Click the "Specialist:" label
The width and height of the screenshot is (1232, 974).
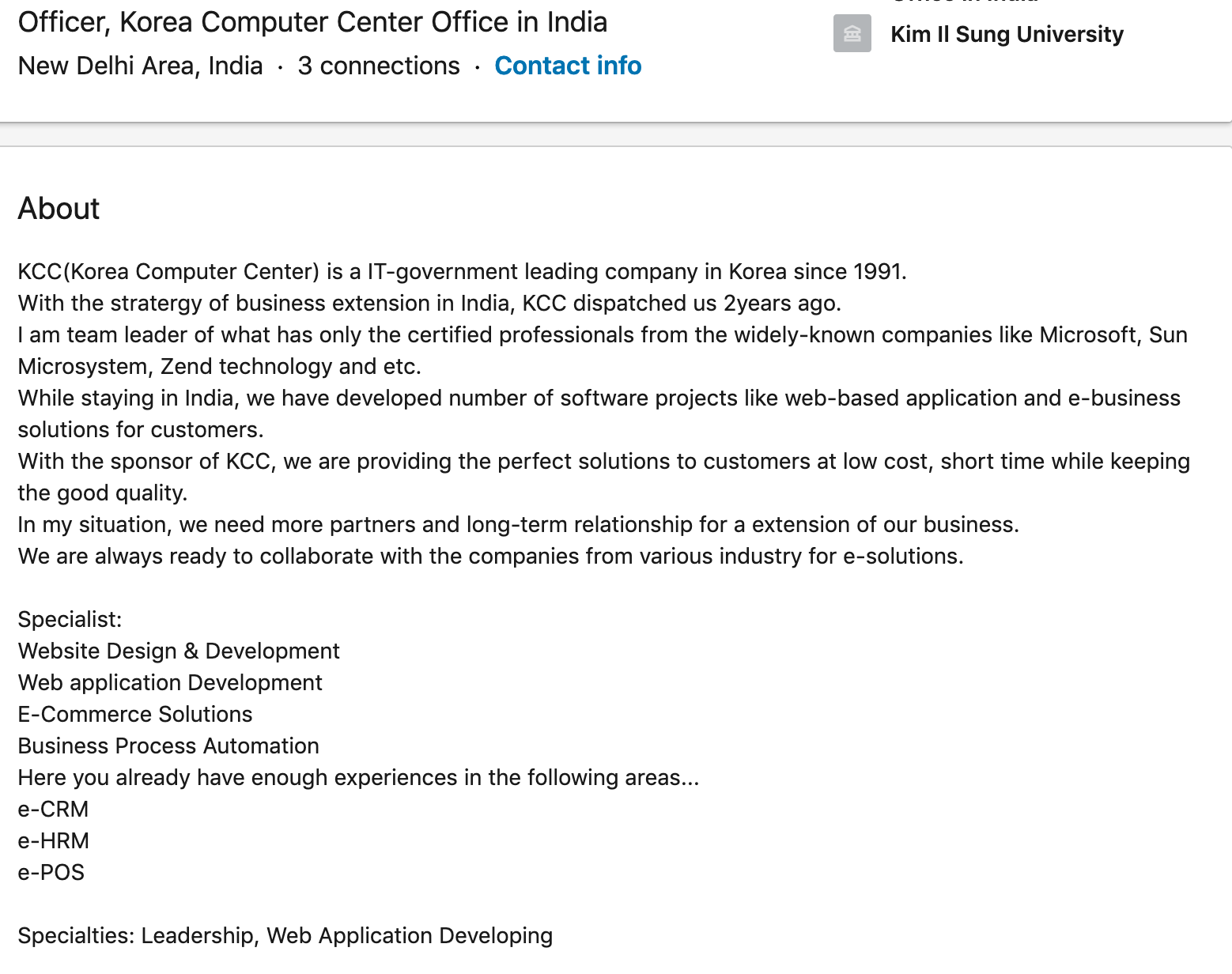coord(70,619)
